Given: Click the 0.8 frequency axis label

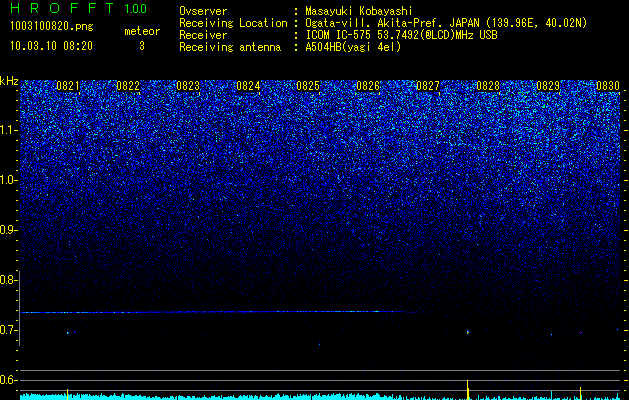Looking at the screenshot, I should click(8, 280).
